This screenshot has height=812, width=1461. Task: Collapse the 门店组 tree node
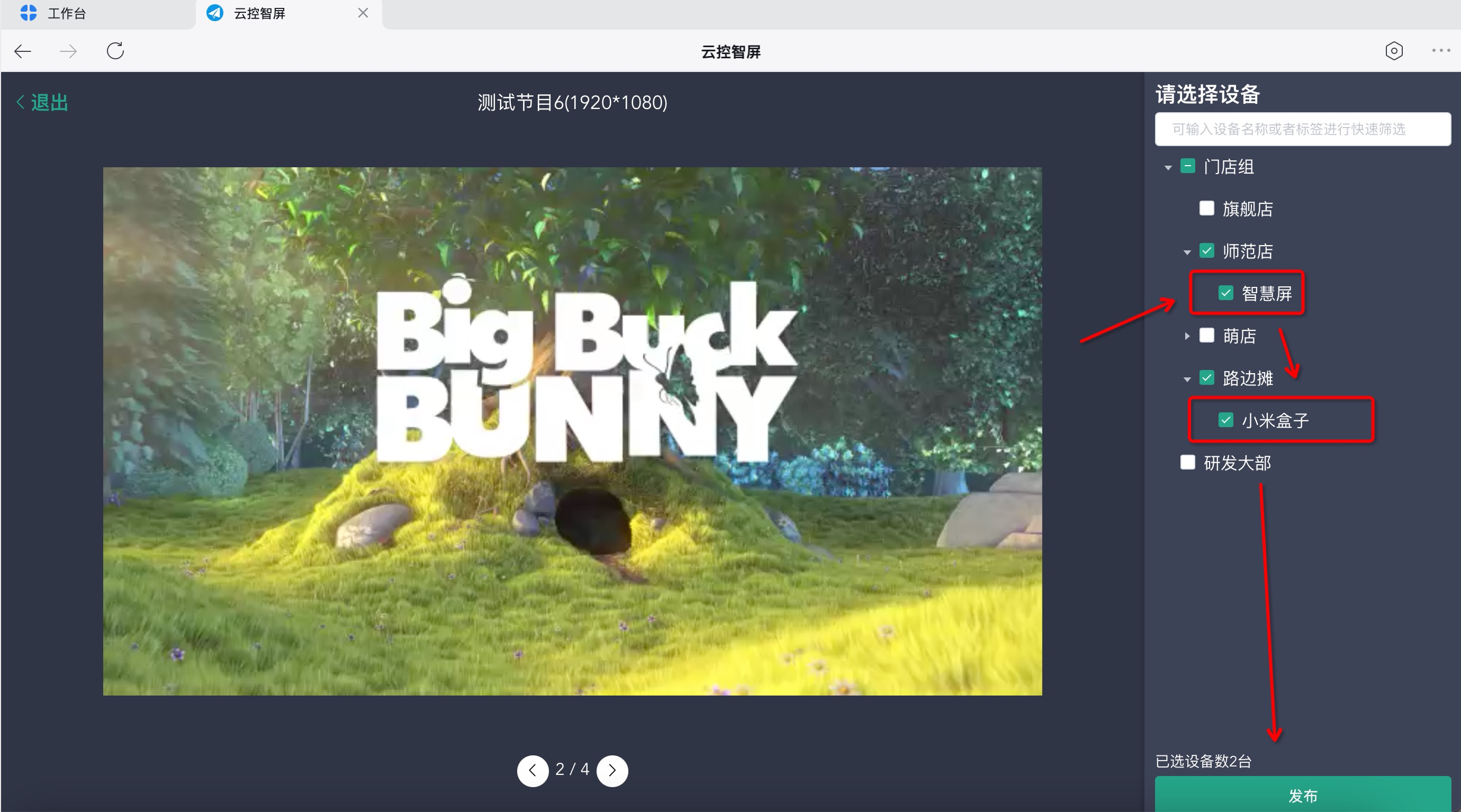(1168, 167)
